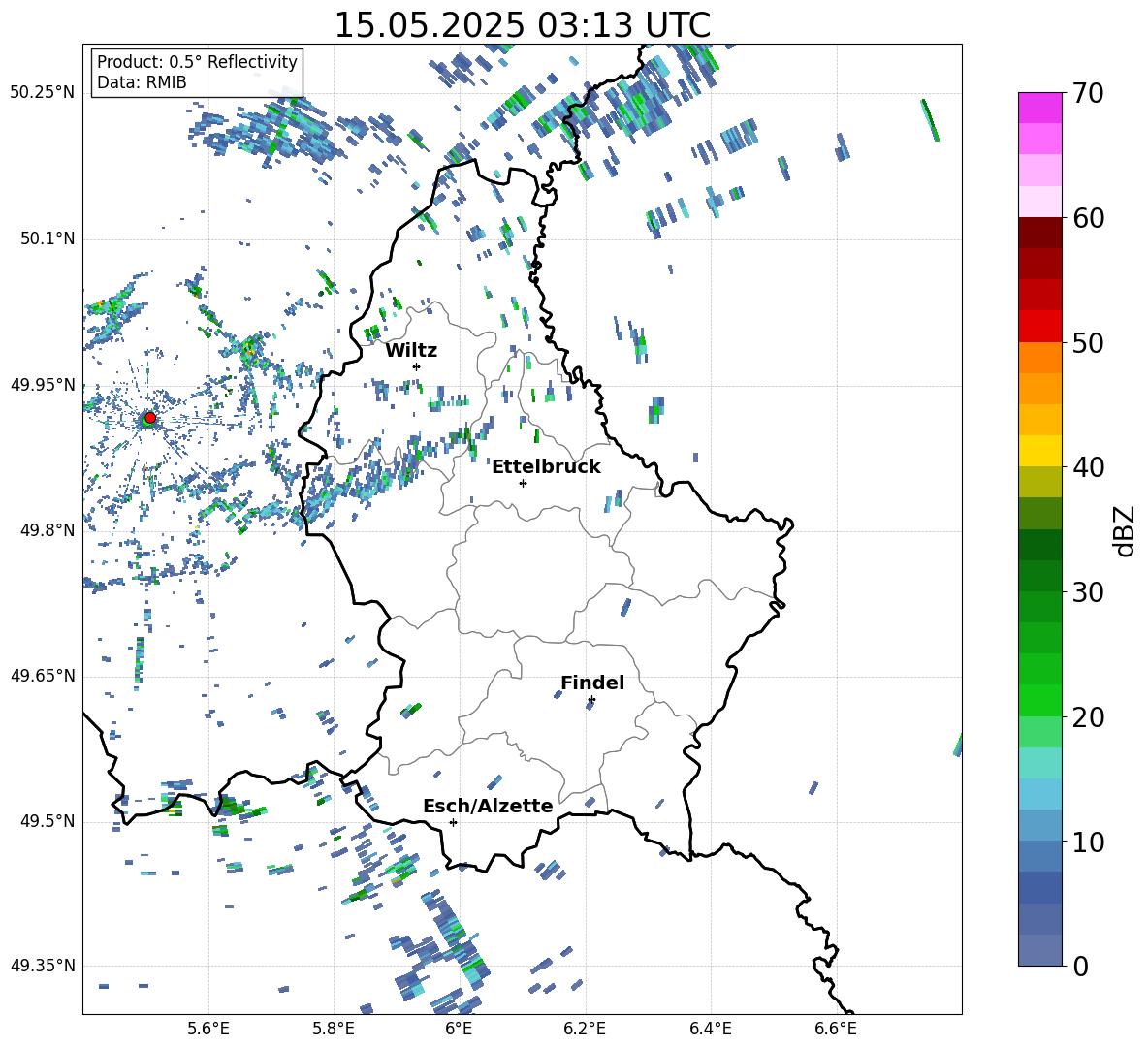
Task: Click the 49.95°N latitude label
Action: click(43, 385)
